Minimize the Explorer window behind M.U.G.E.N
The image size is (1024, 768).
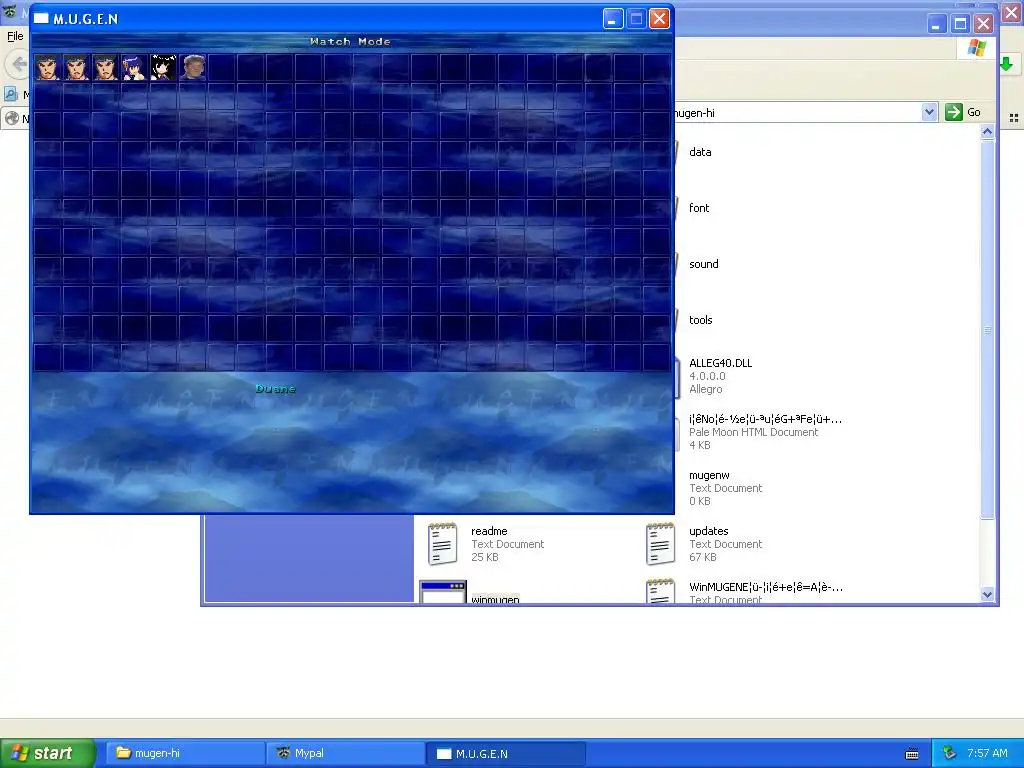tap(937, 24)
